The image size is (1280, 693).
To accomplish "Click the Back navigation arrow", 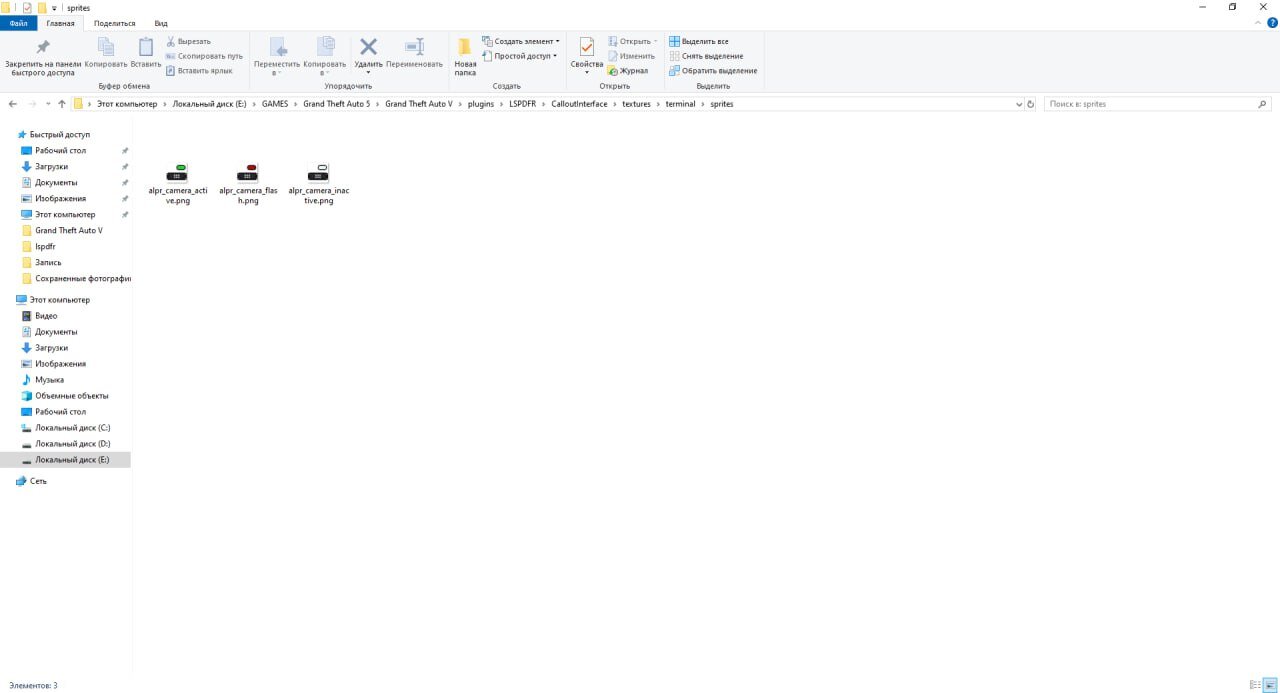I will pos(13,104).
